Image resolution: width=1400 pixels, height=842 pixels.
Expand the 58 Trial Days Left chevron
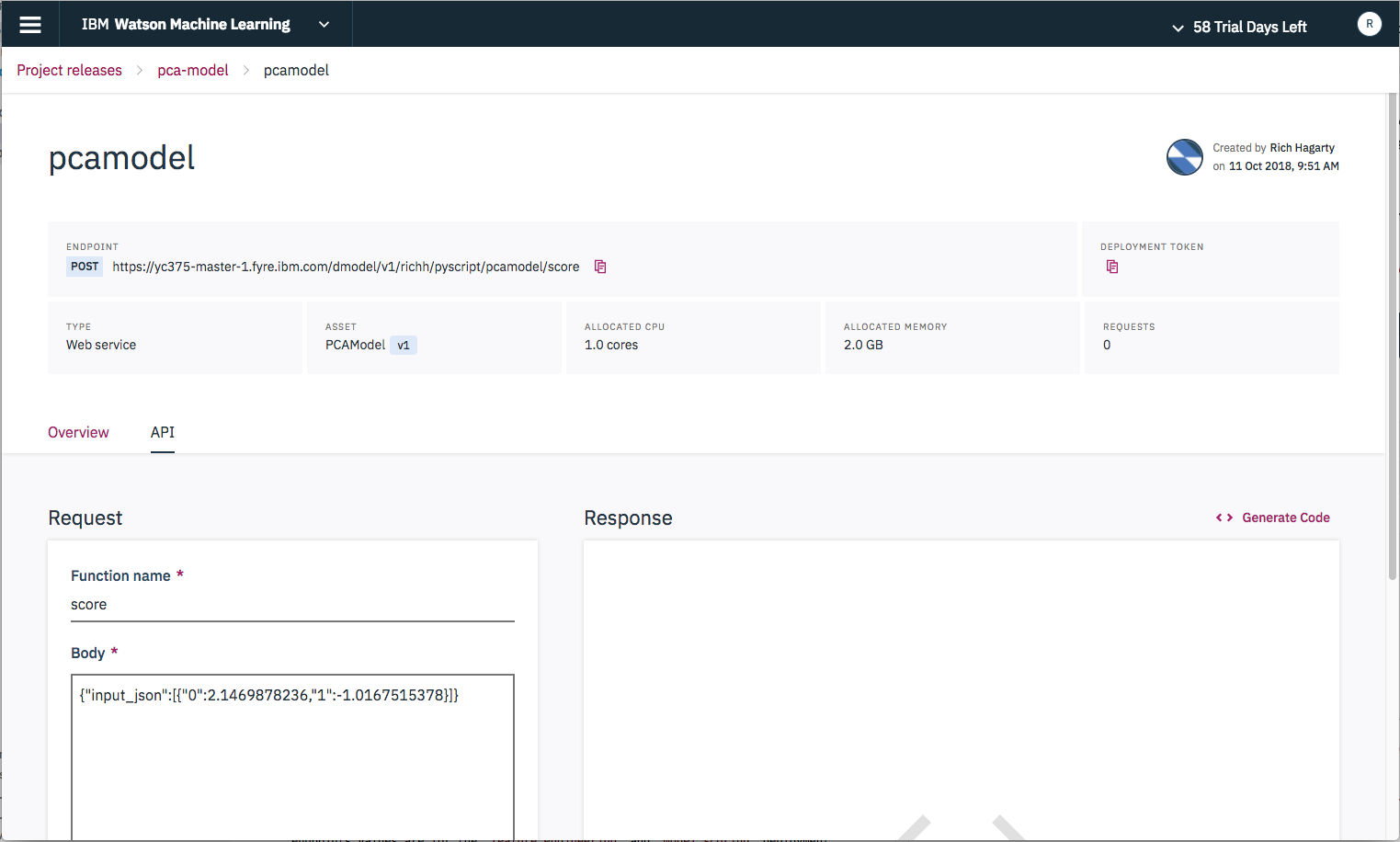pyautogui.click(x=1178, y=28)
